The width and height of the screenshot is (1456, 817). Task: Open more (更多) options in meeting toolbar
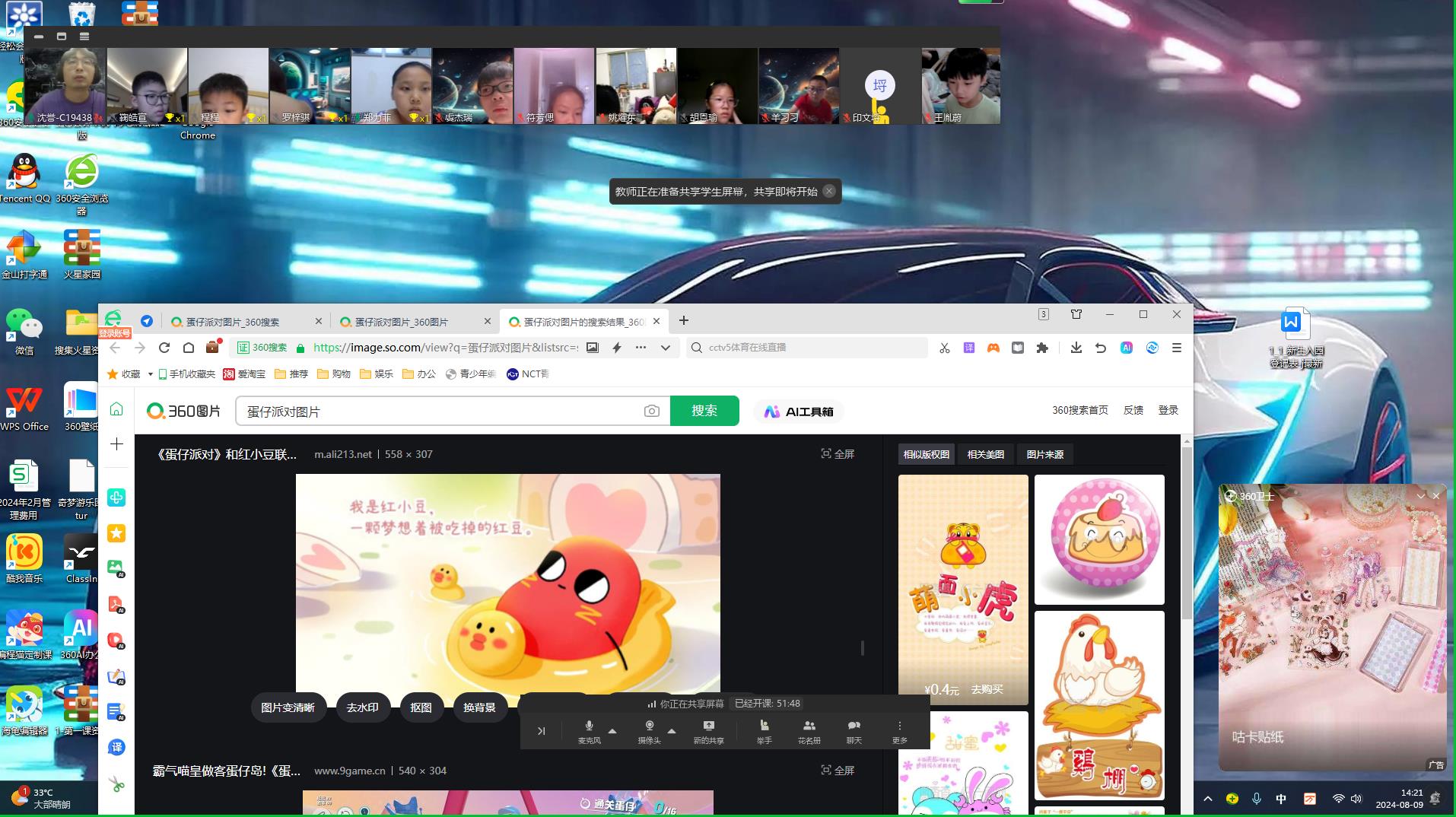(900, 731)
